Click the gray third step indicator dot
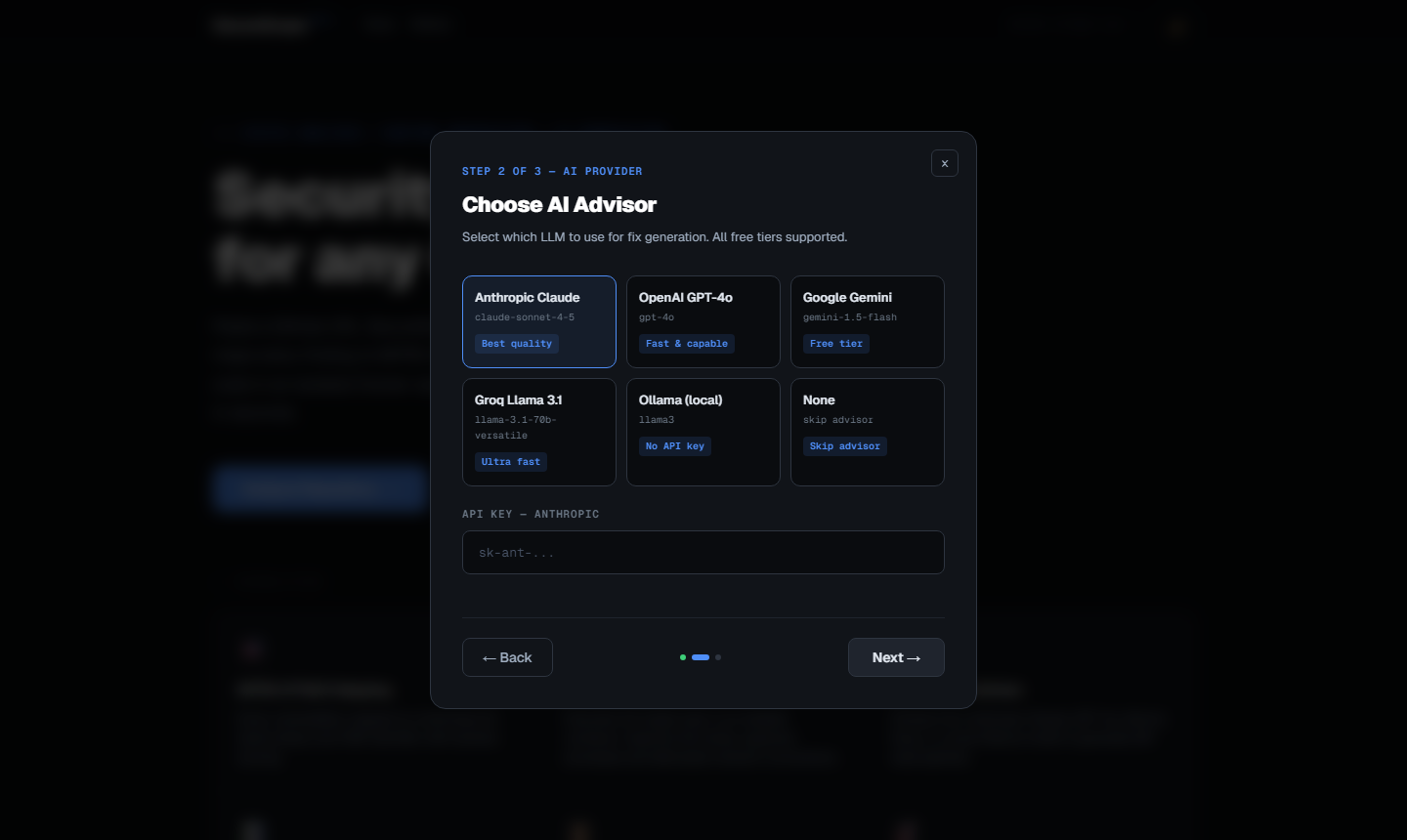Screen dimensions: 1407x840 click(x=718, y=657)
